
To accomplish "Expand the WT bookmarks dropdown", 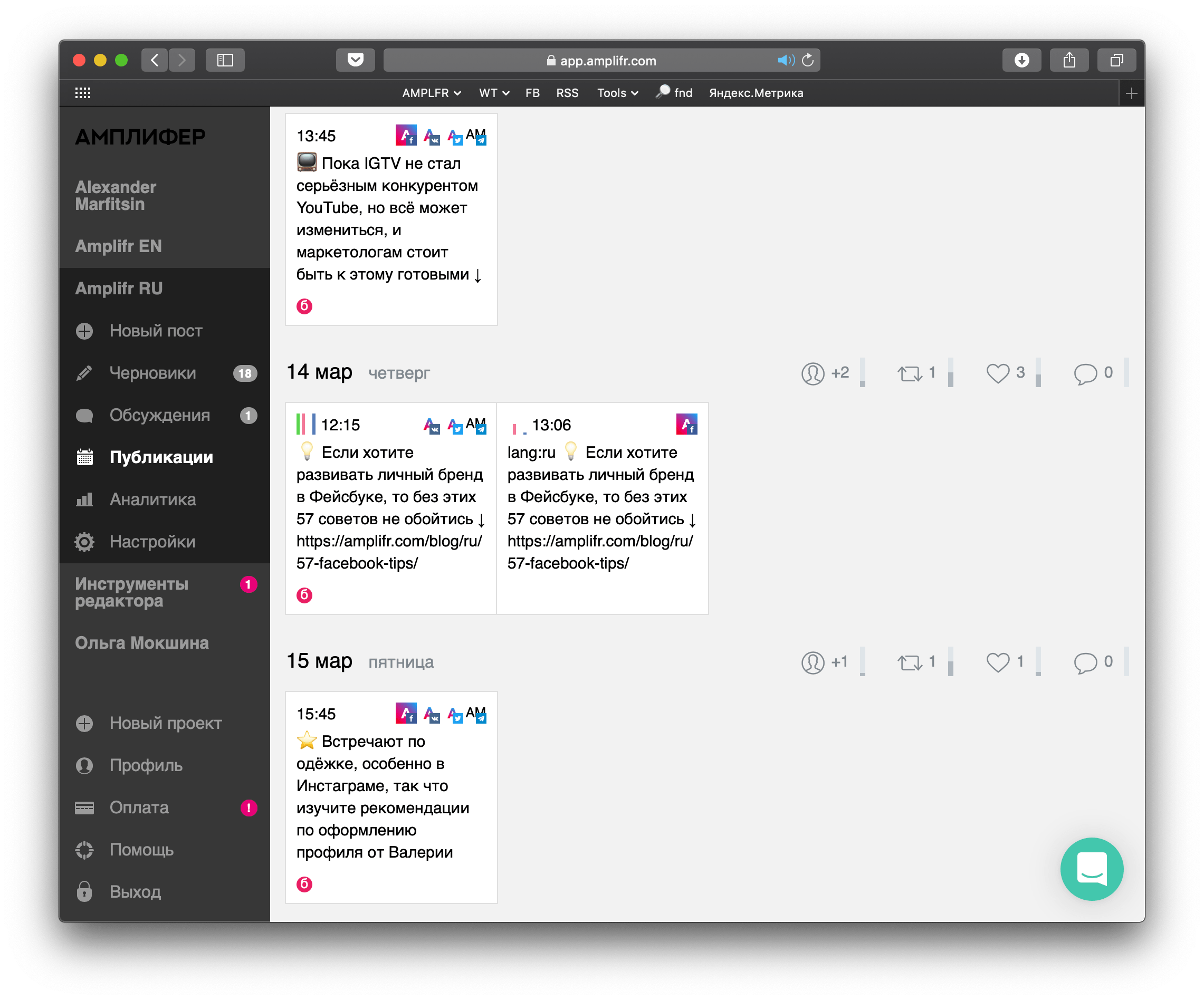I will 494,93.
